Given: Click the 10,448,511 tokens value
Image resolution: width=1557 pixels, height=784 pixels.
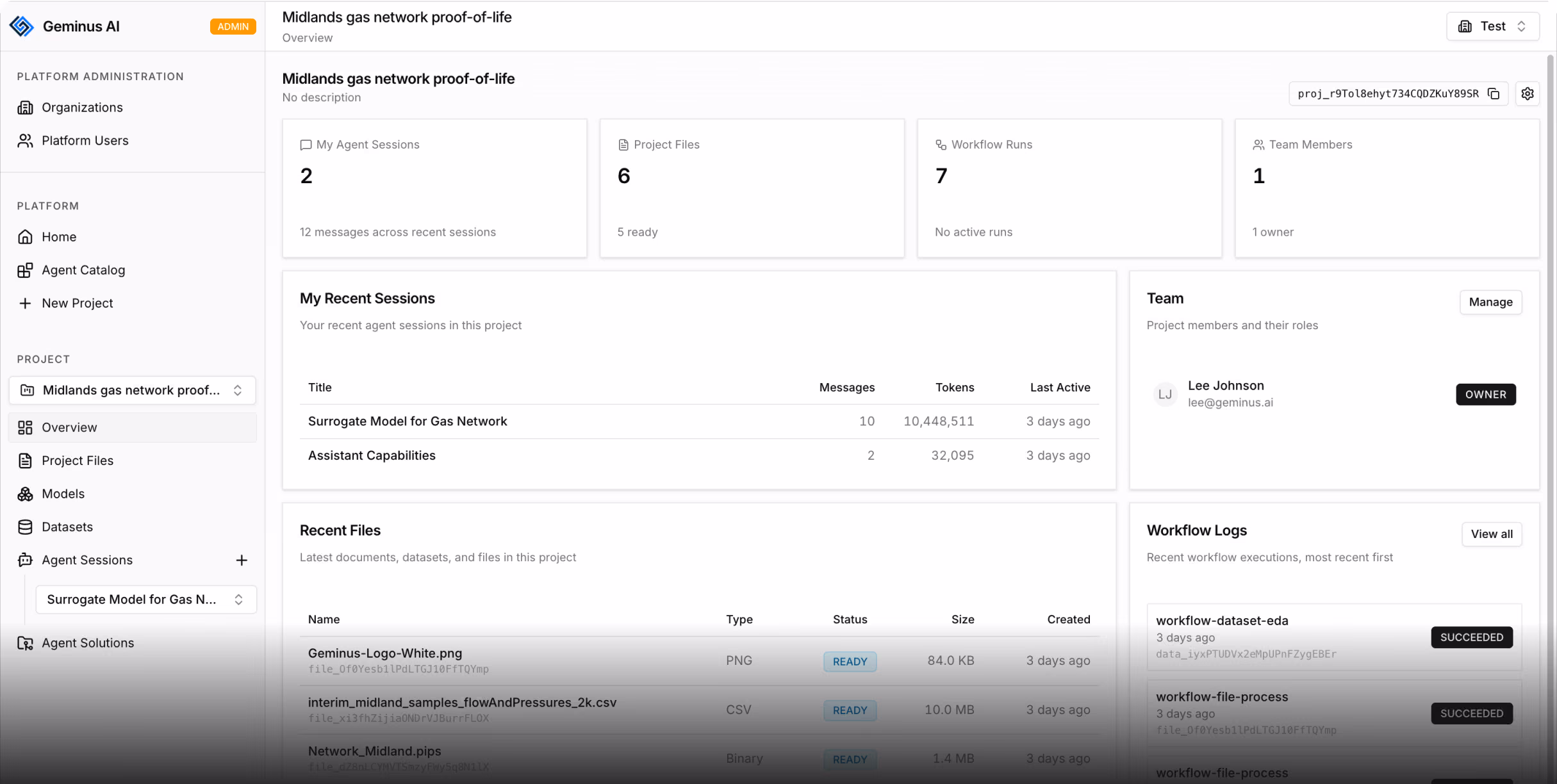Looking at the screenshot, I should tap(939, 421).
